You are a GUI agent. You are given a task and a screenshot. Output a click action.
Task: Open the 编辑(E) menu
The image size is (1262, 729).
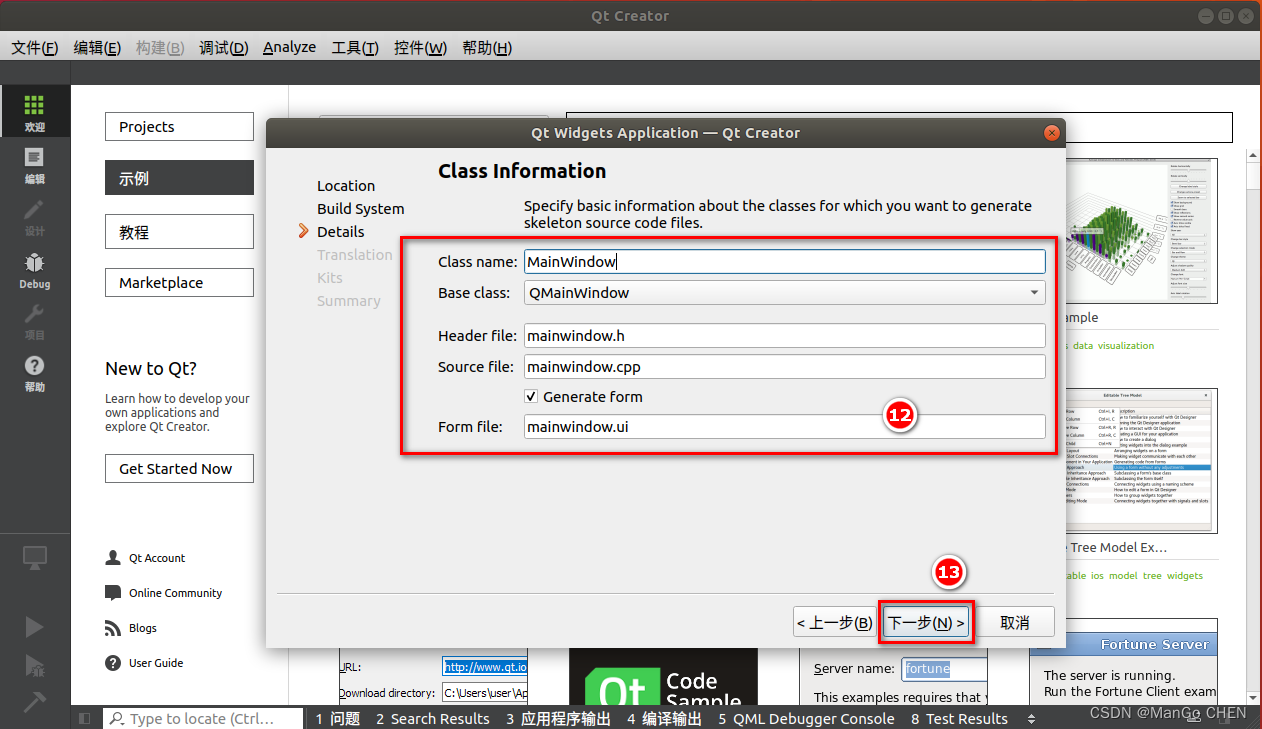tap(97, 47)
